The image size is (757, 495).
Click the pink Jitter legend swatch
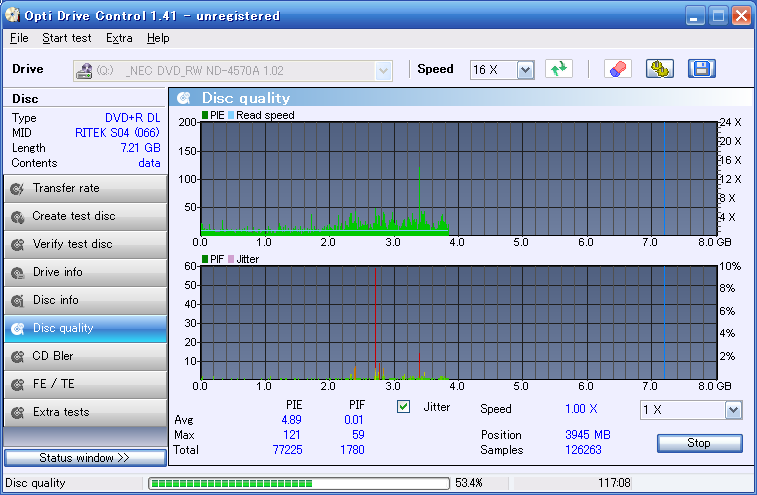231,259
